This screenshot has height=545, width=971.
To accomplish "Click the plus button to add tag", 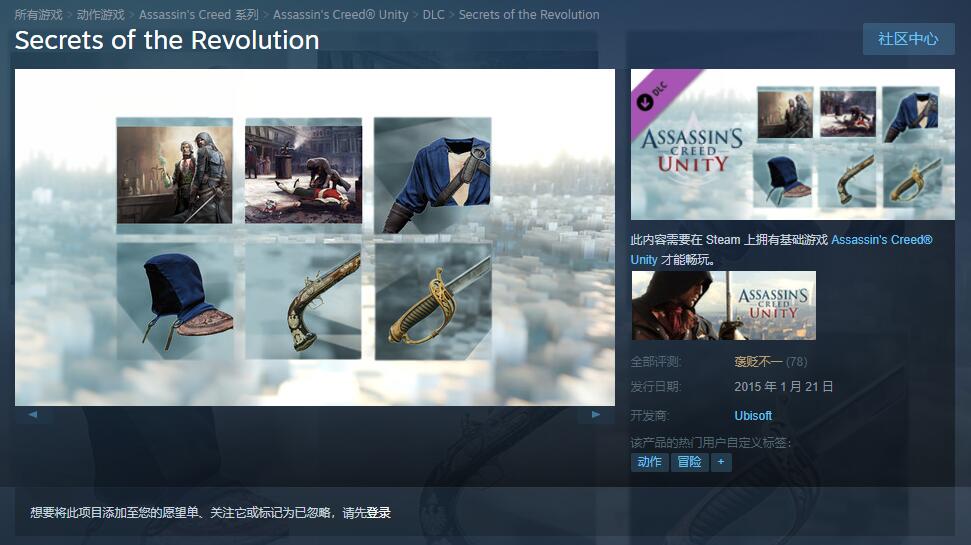I will [721, 462].
